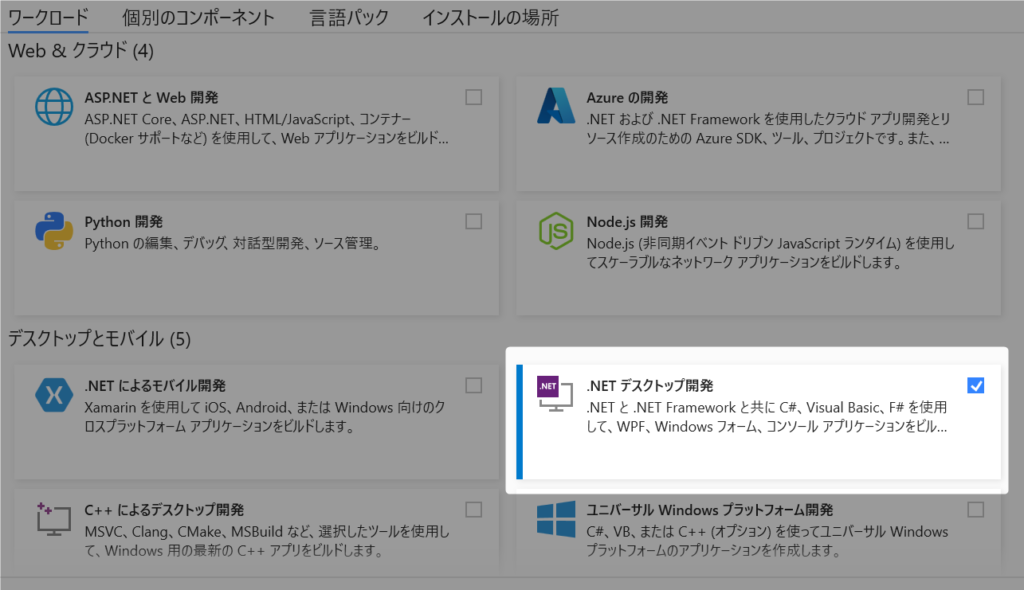The width and height of the screenshot is (1024, 590).
Task: Click the Web & クラウド (4) heading
Action: (81, 51)
